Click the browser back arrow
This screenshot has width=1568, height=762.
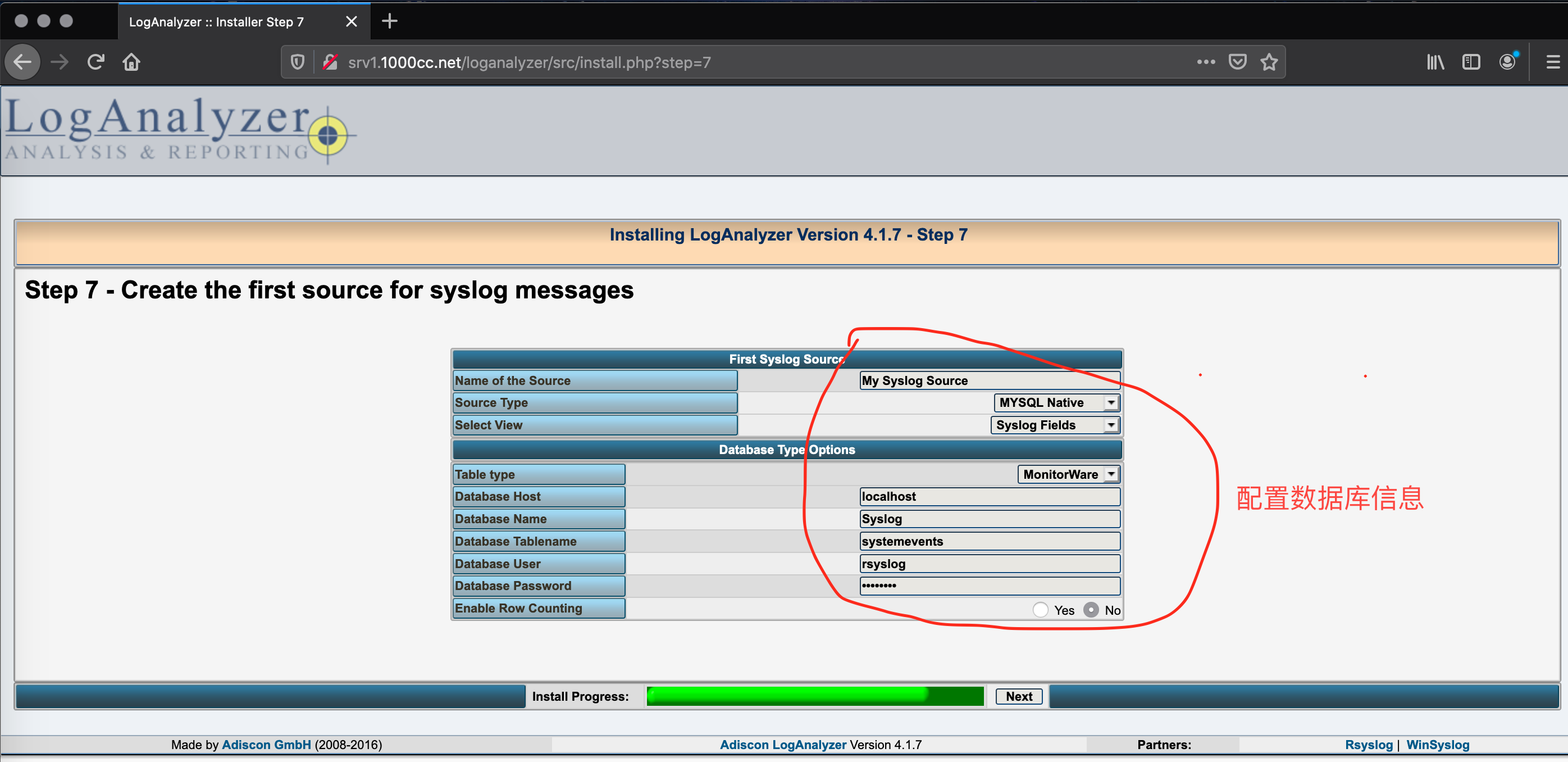22,62
